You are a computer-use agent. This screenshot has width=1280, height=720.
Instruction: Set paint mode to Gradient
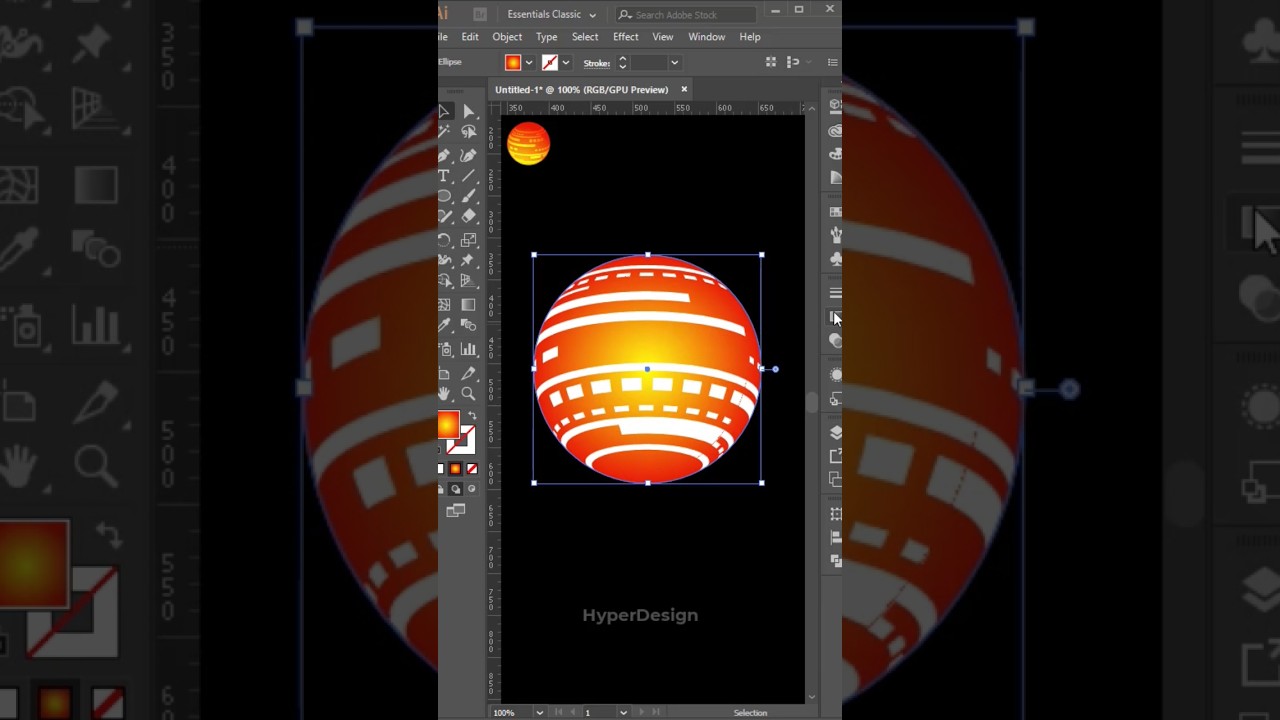click(x=456, y=469)
